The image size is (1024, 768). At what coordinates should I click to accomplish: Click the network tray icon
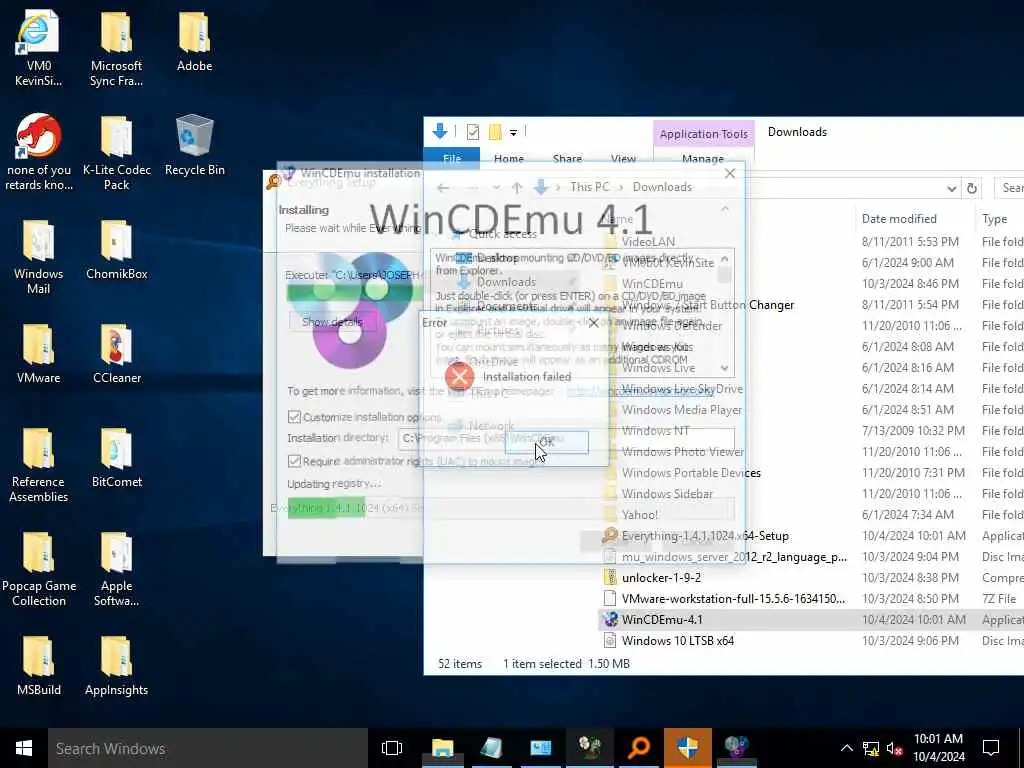871,748
